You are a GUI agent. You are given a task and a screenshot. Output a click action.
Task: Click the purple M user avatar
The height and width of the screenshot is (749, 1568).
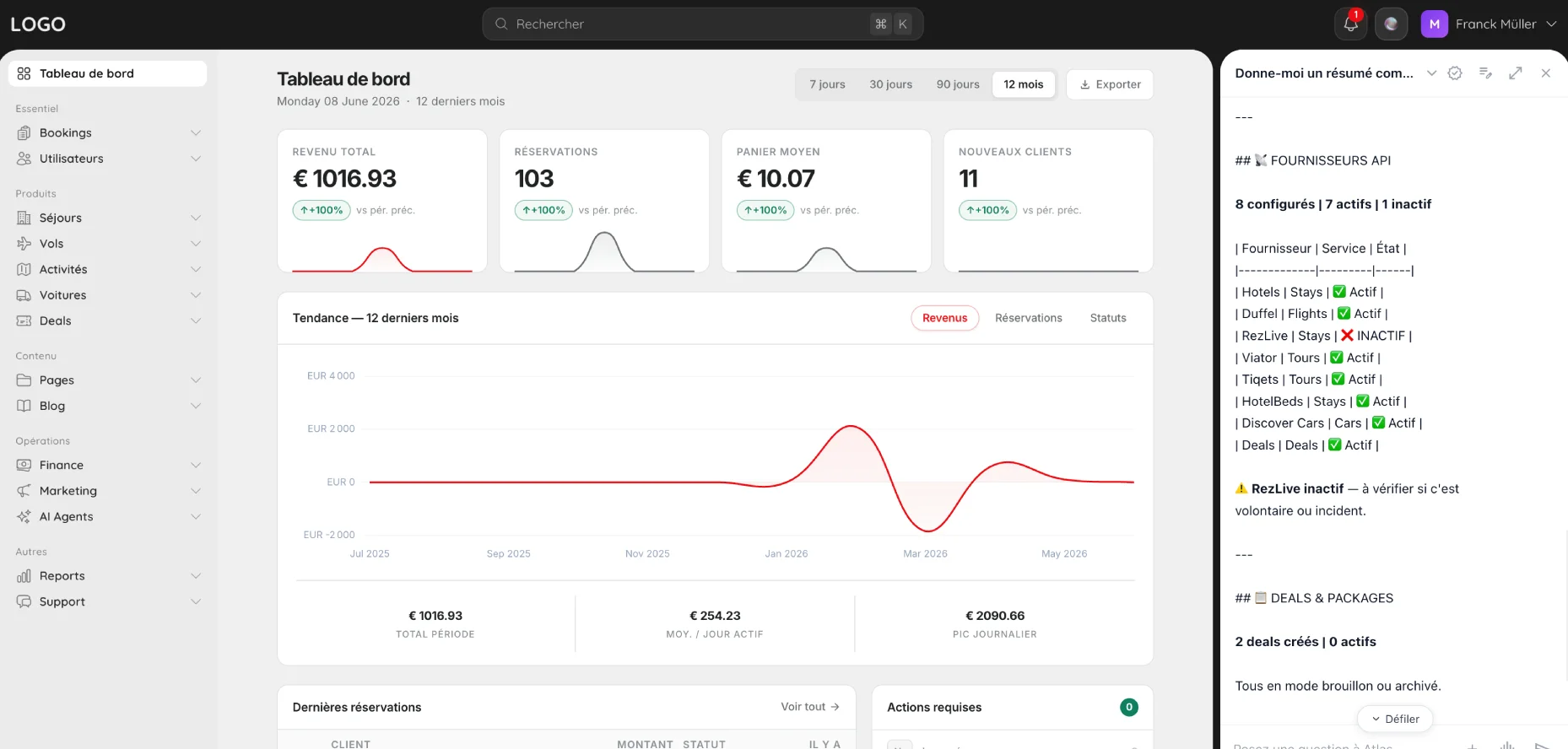pos(1435,24)
